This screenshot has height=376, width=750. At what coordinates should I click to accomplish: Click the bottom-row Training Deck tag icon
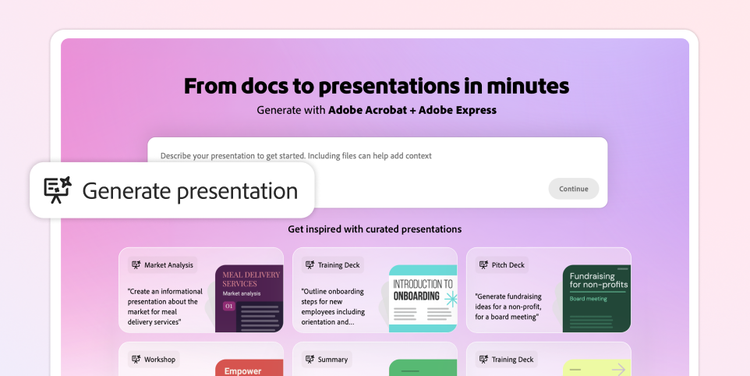pyautogui.click(x=484, y=359)
